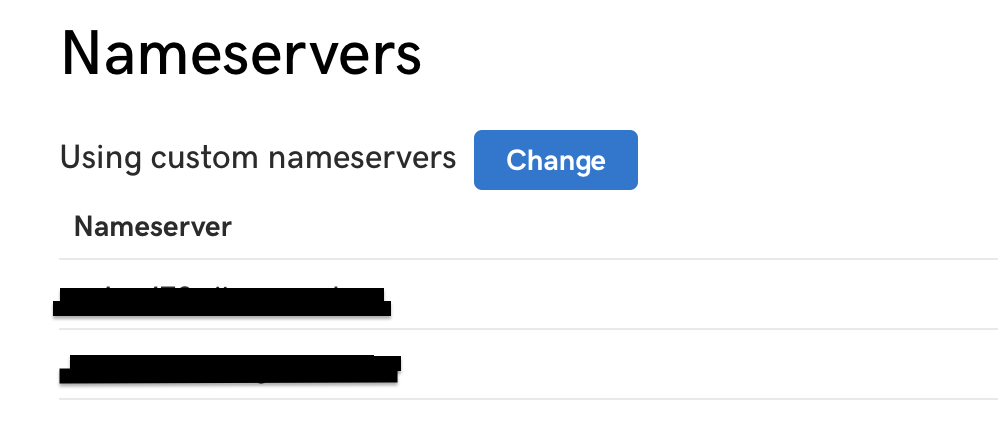Click divider line under the last nameserver row
998x442 pixels.
[528, 399]
